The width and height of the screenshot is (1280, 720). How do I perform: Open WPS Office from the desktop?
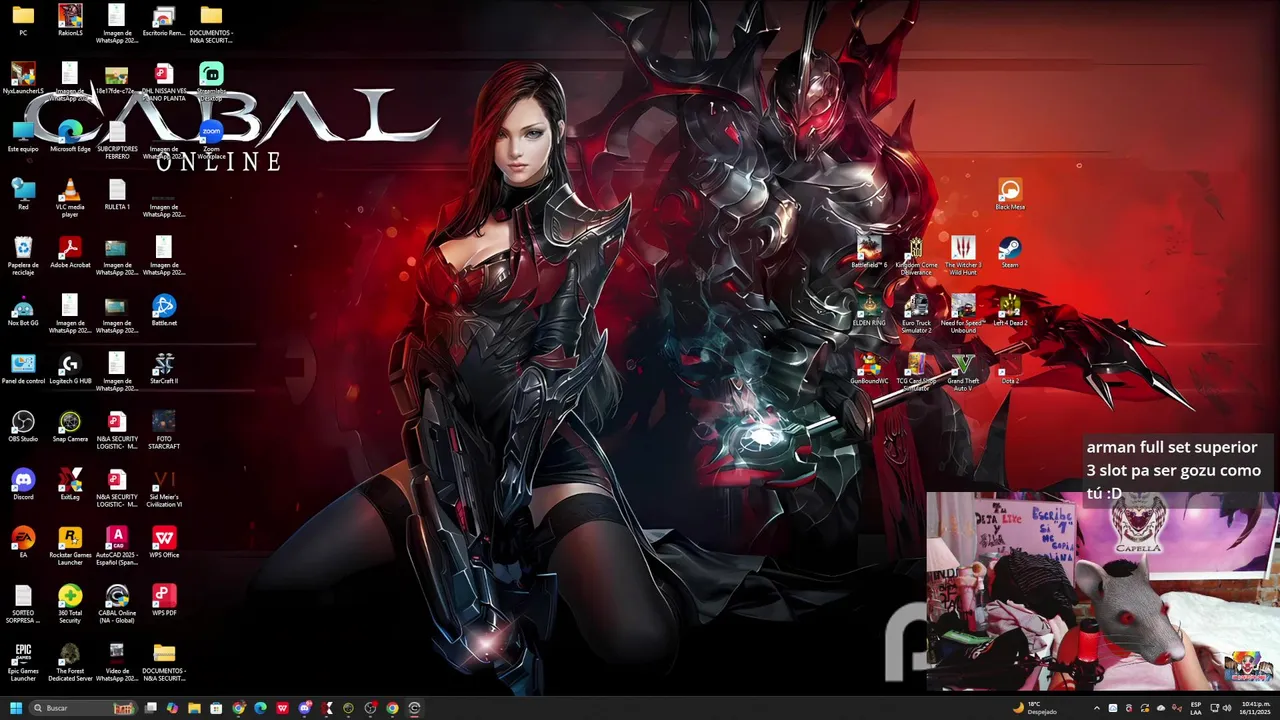coord(164,542)
